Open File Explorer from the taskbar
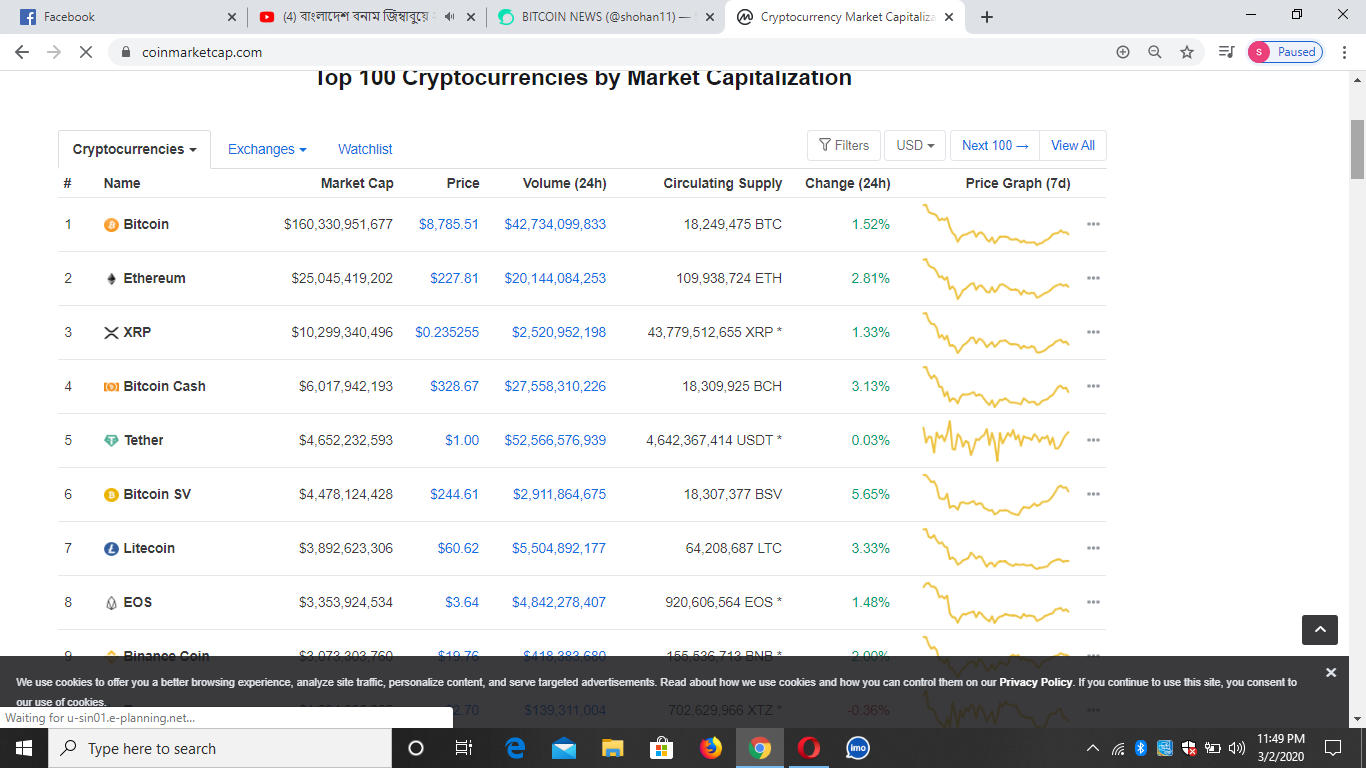This screenshot has width=1366, height=768. pyautogui.click(x=613, y=748)
